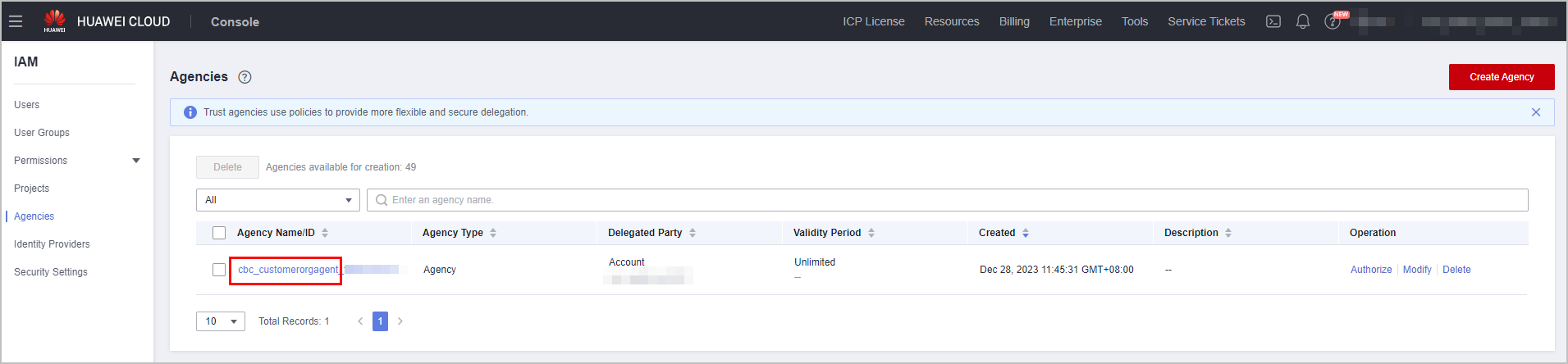The image size is (1568, 364).
Task: Open the CloudShell terminal icon
Action: [x=1273, y=21]
